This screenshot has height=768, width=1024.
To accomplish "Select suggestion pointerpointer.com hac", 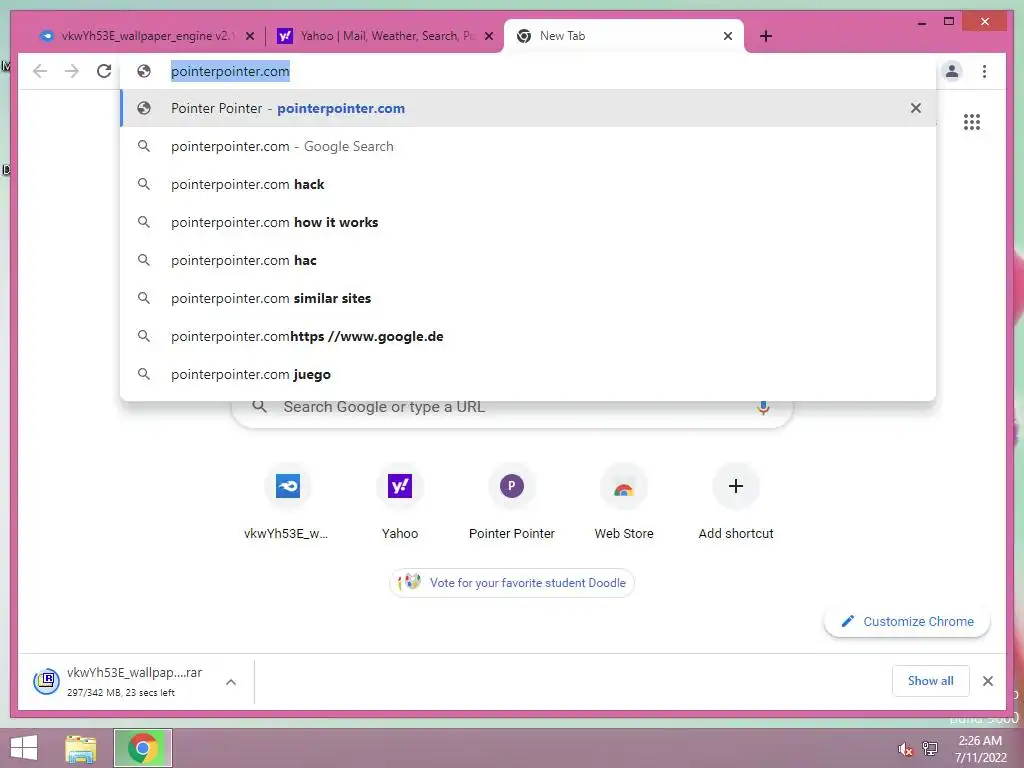I will click(x=528, y=260).
